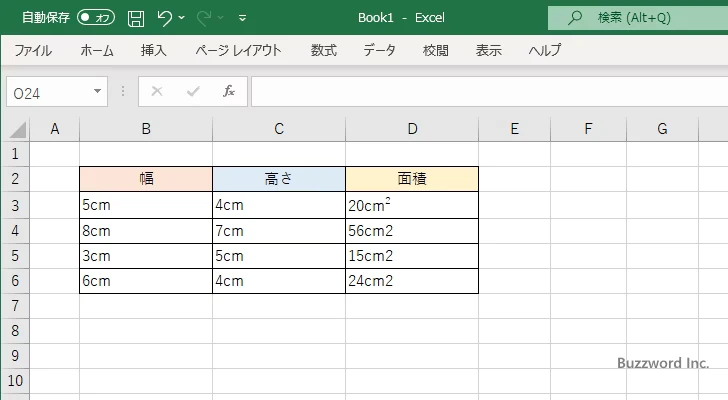Select column A header
This screenshot has height=400, width=728.
[55, 129]
